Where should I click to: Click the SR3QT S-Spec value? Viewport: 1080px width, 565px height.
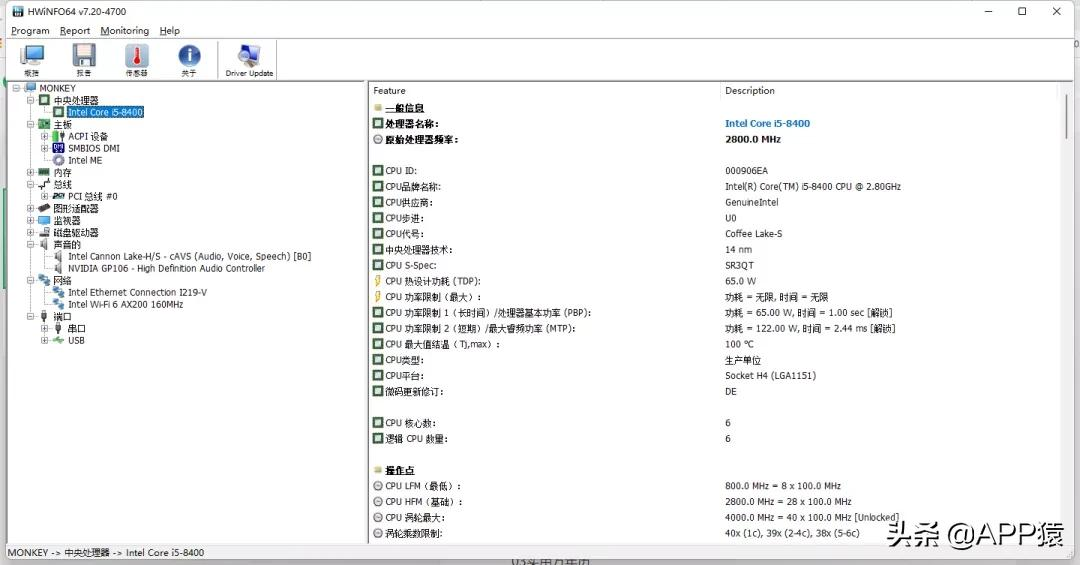click(x=739, y=265)
